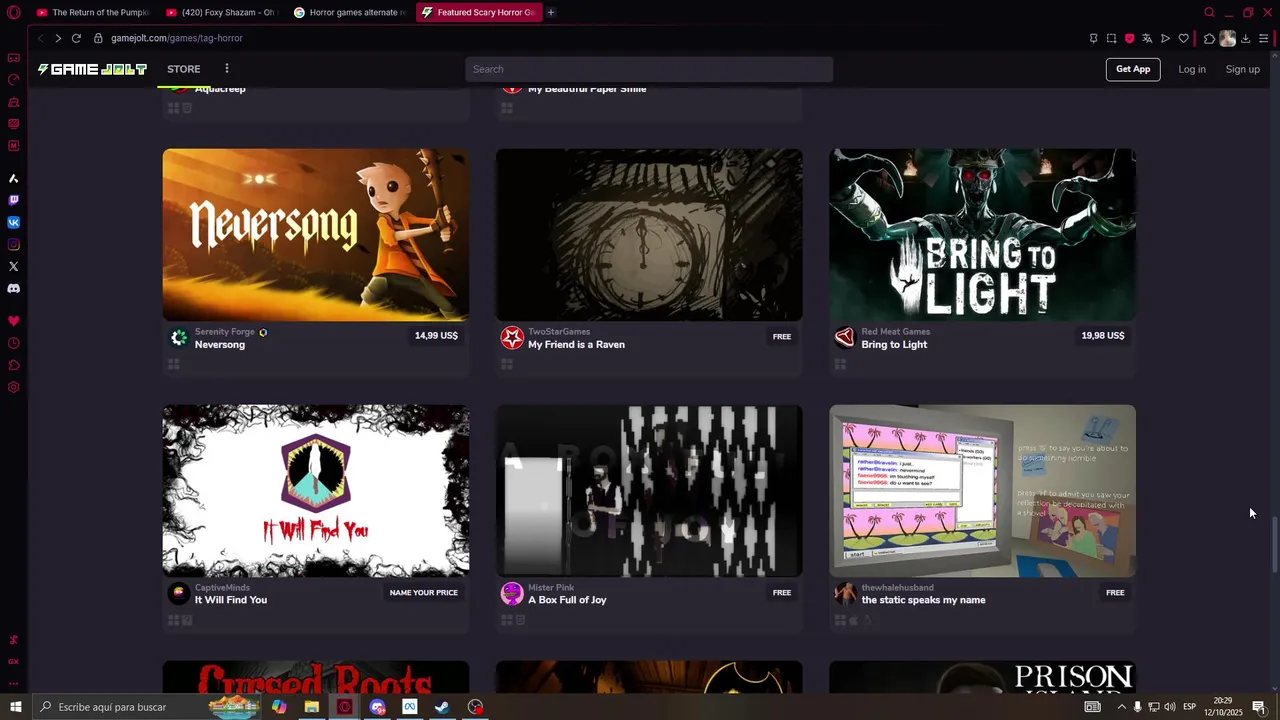Switch to the Foxy Shazam YouTube tab

point(221,12)
